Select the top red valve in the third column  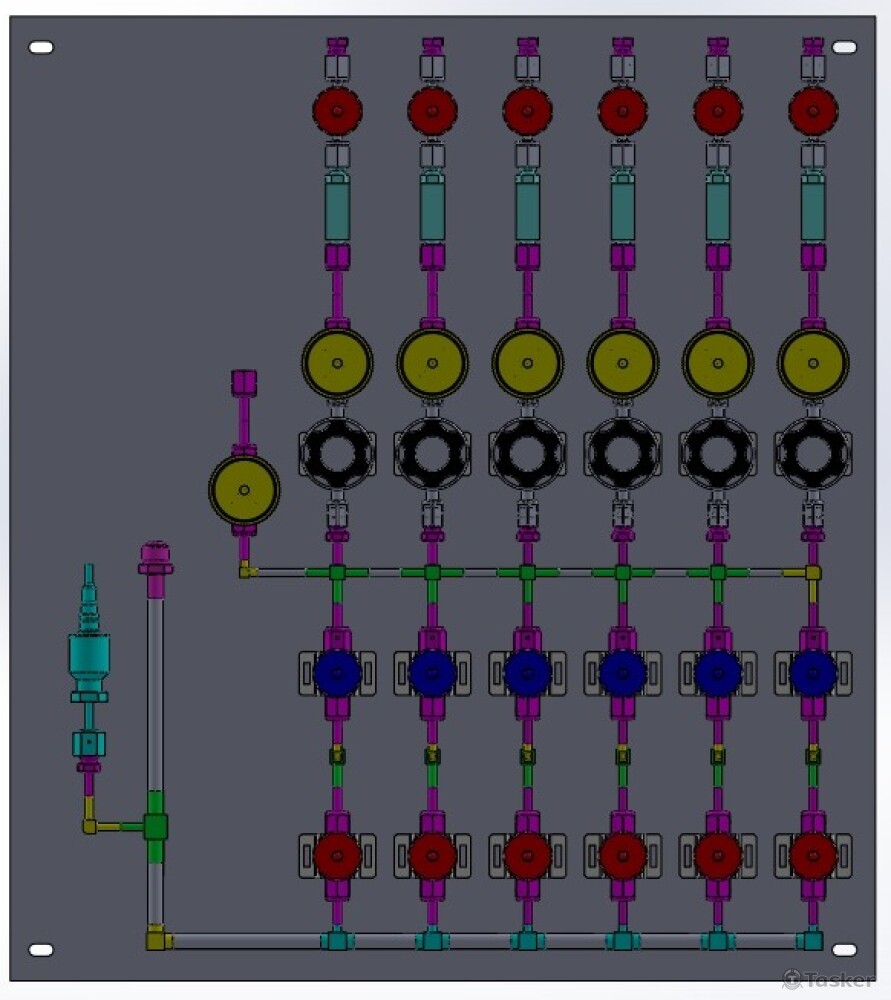point(527,111)
